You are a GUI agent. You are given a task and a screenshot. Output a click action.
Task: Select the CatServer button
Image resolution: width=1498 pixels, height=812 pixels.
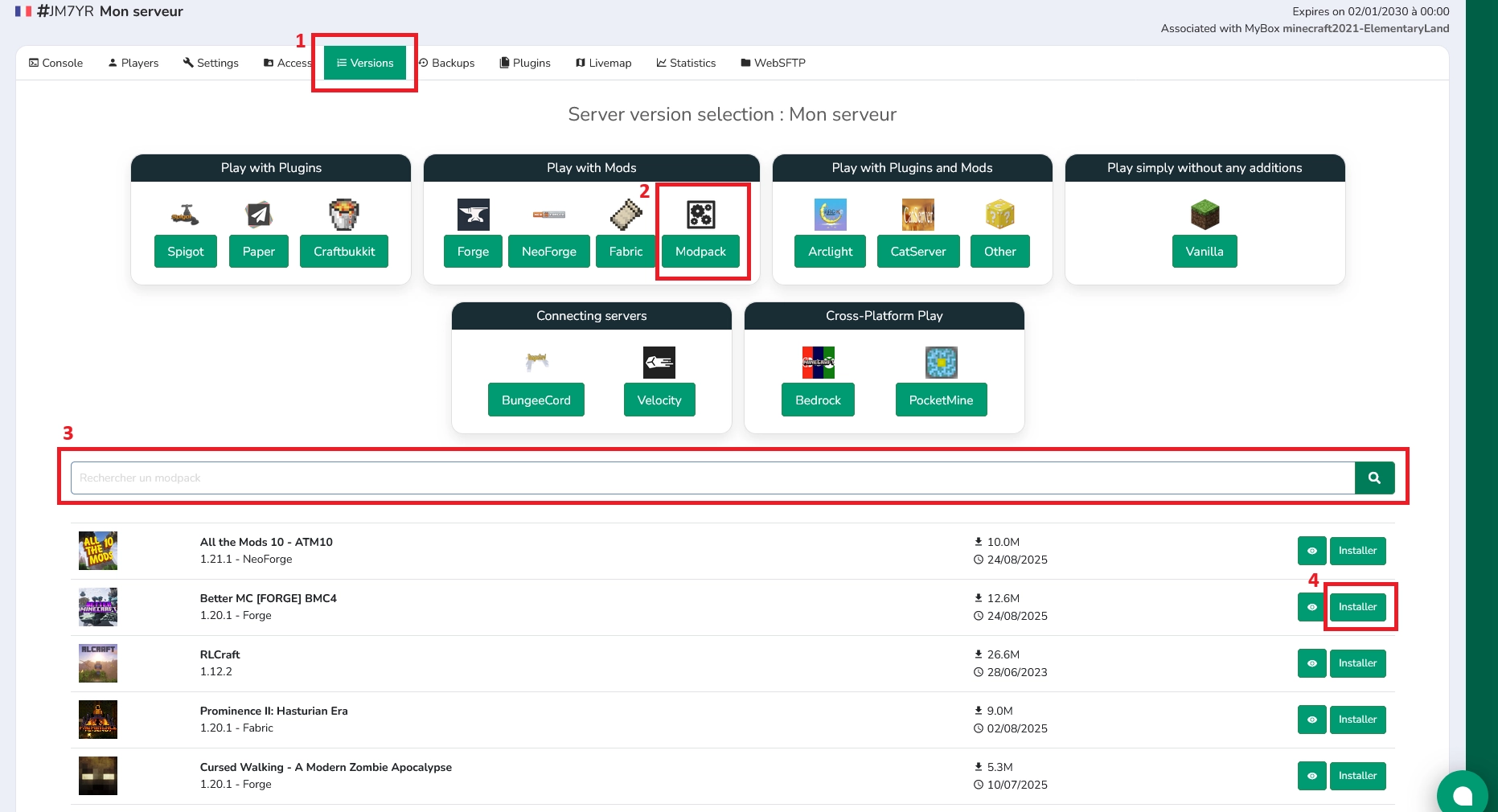click(918, 252)
